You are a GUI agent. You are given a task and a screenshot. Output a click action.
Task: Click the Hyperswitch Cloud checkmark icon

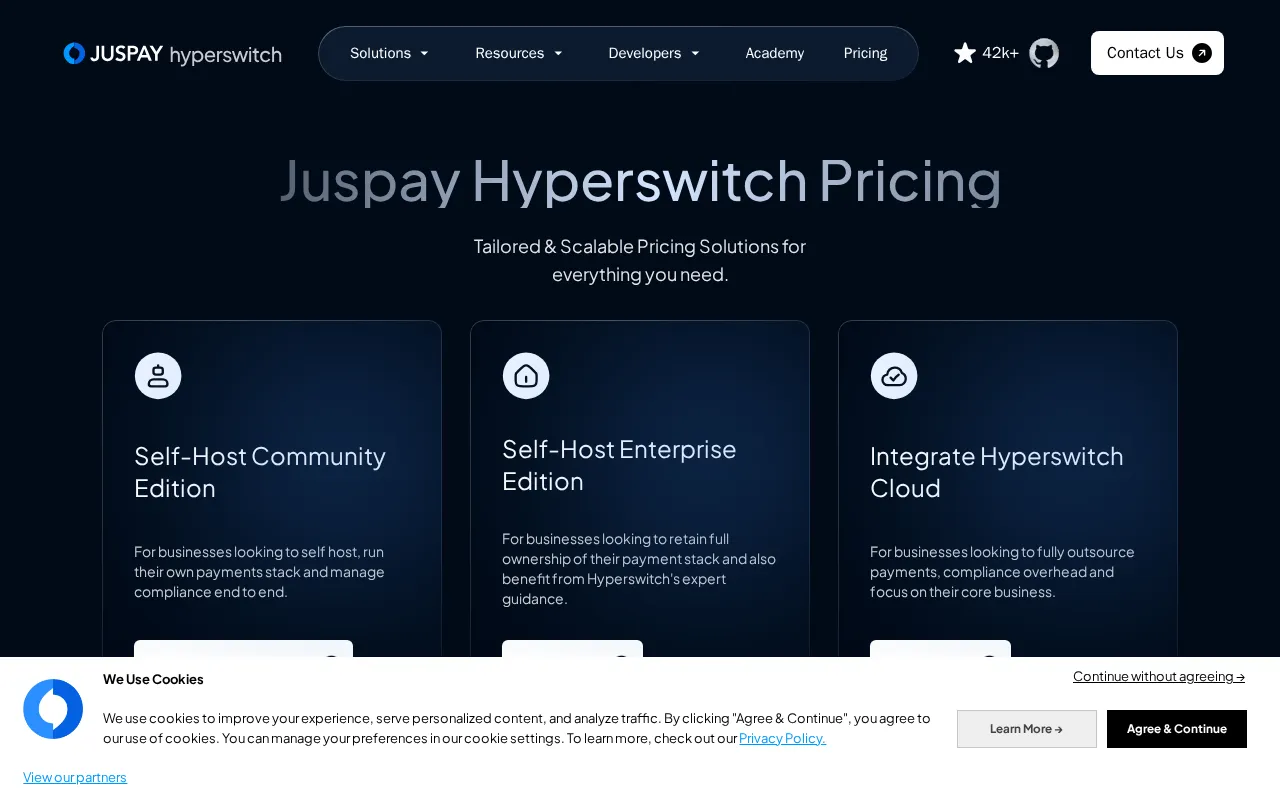click(x=894, y=376)
